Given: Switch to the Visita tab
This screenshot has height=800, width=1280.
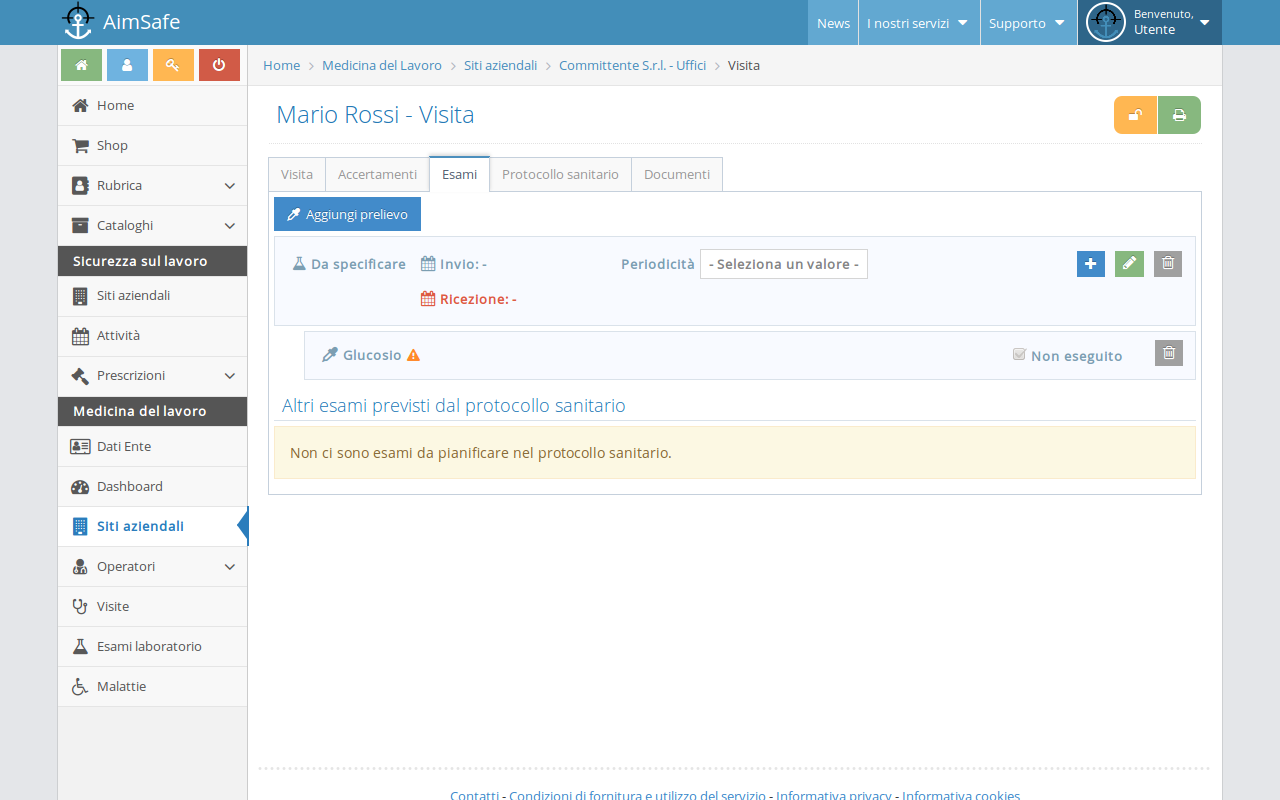Looking at the screenshot, I should [297, 174].
